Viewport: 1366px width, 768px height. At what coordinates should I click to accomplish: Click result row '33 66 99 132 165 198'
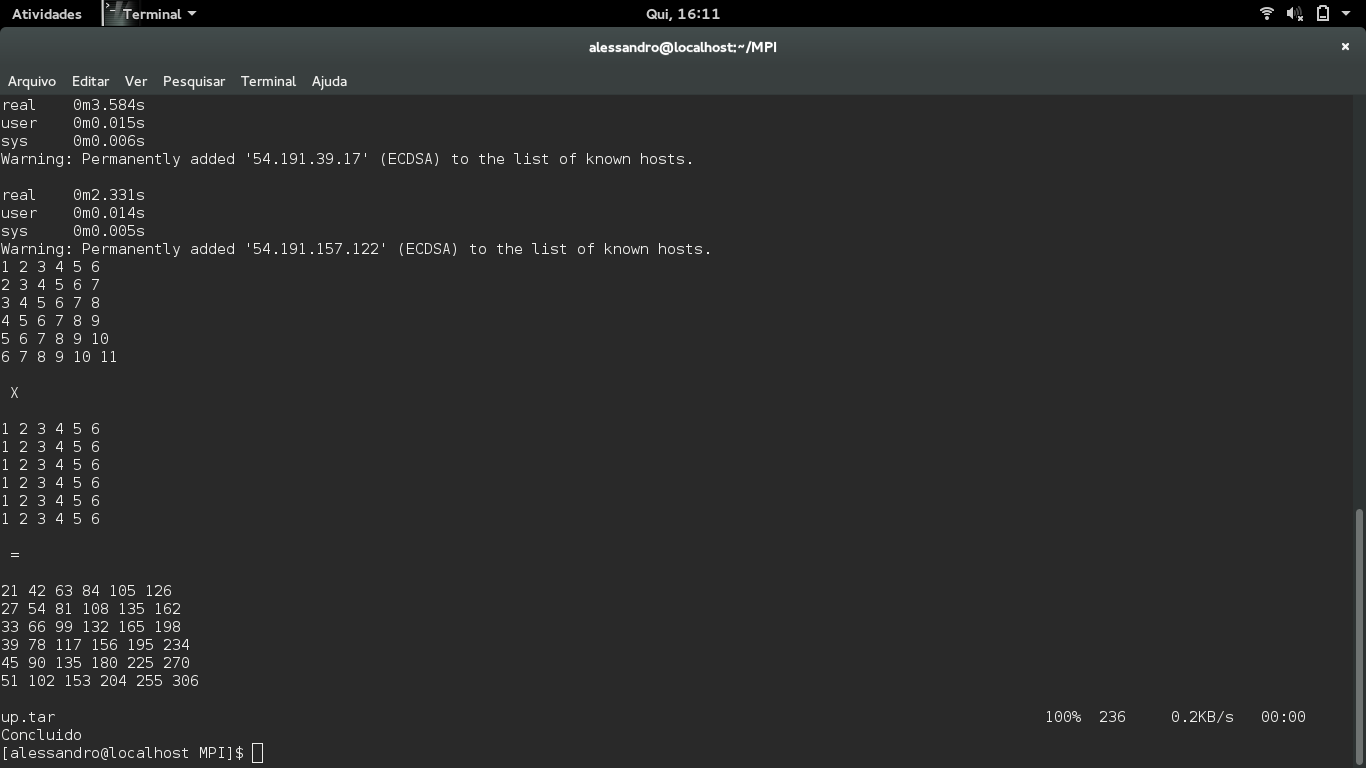91,627
